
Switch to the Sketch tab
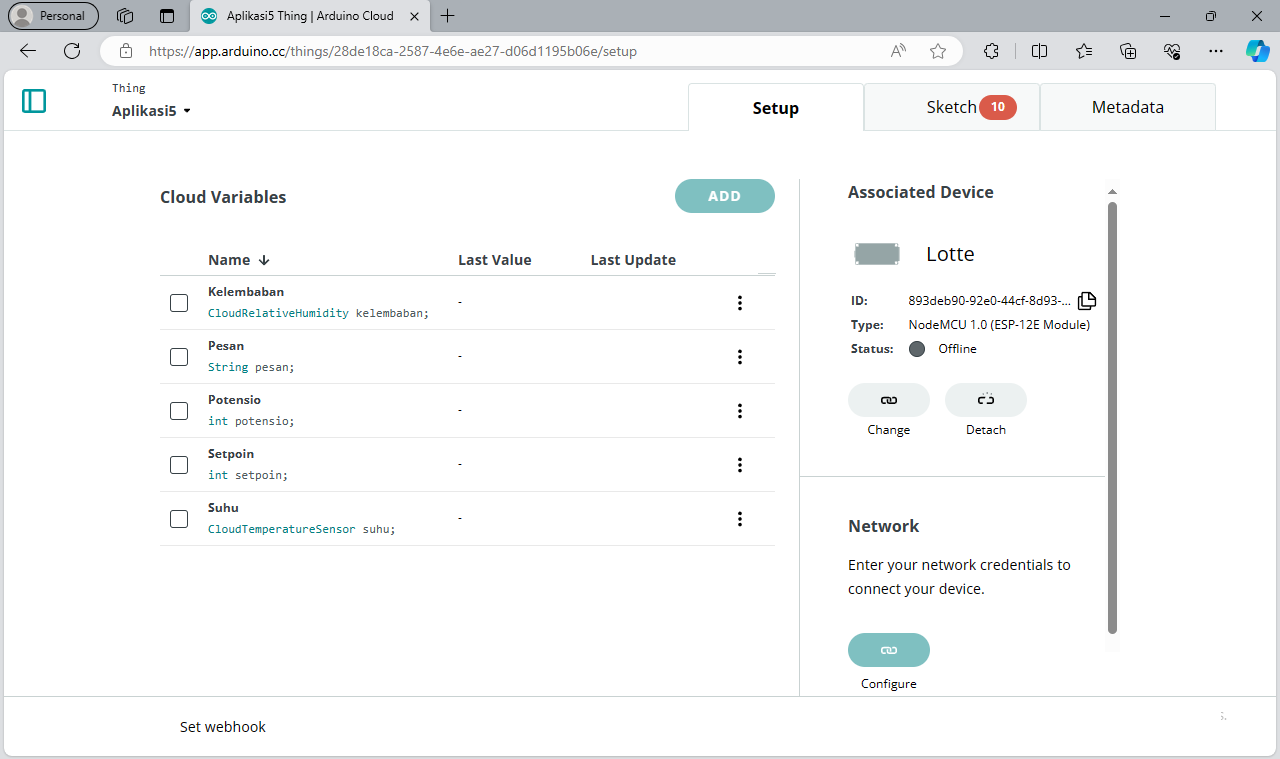(x=952, y=107)
